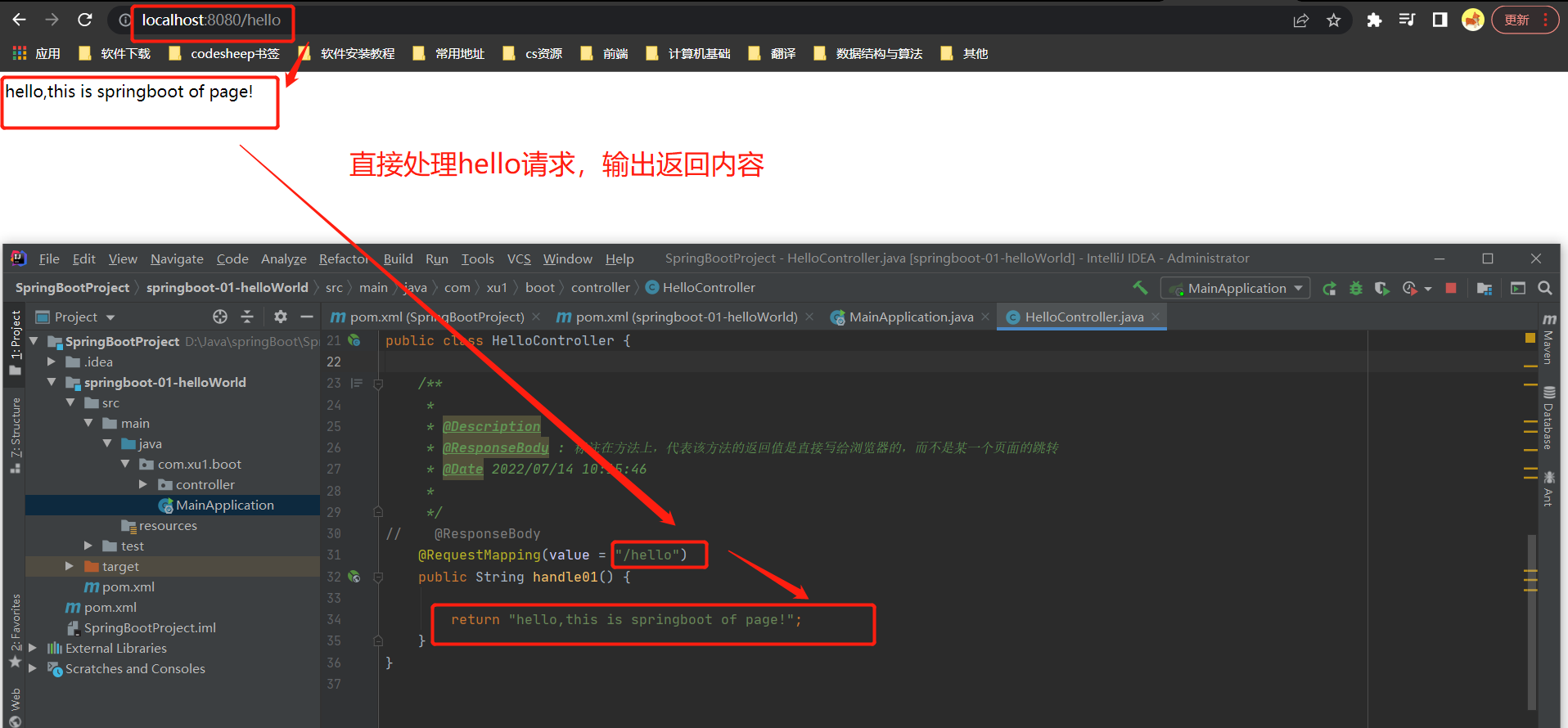Toggle the Z: Structure tool window
This screenshot has width=1568, height=728.
click(x=15, y=435)
